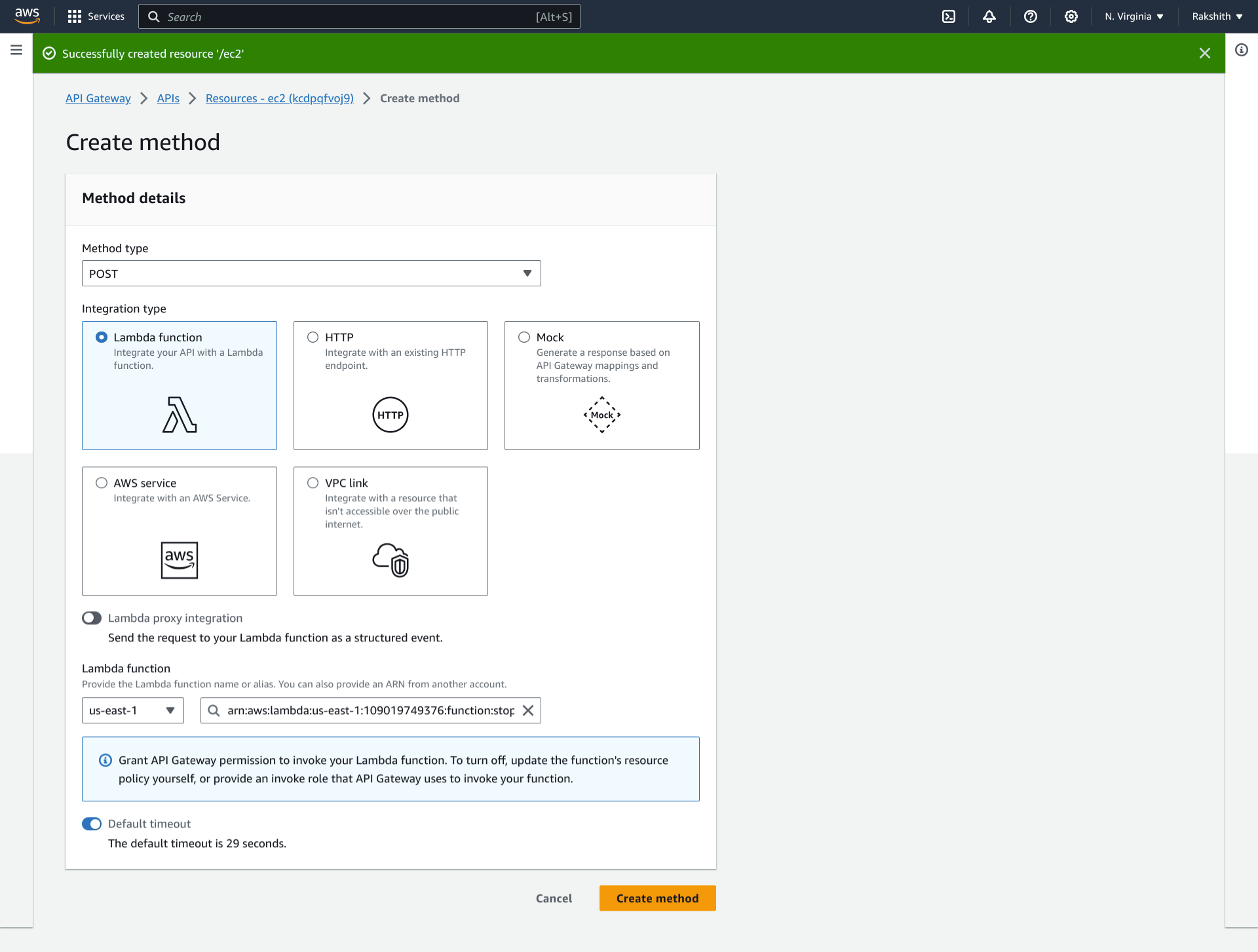Select Lambda function integration type
This screenshot has height=952, width=1258.
coord(102,337)
